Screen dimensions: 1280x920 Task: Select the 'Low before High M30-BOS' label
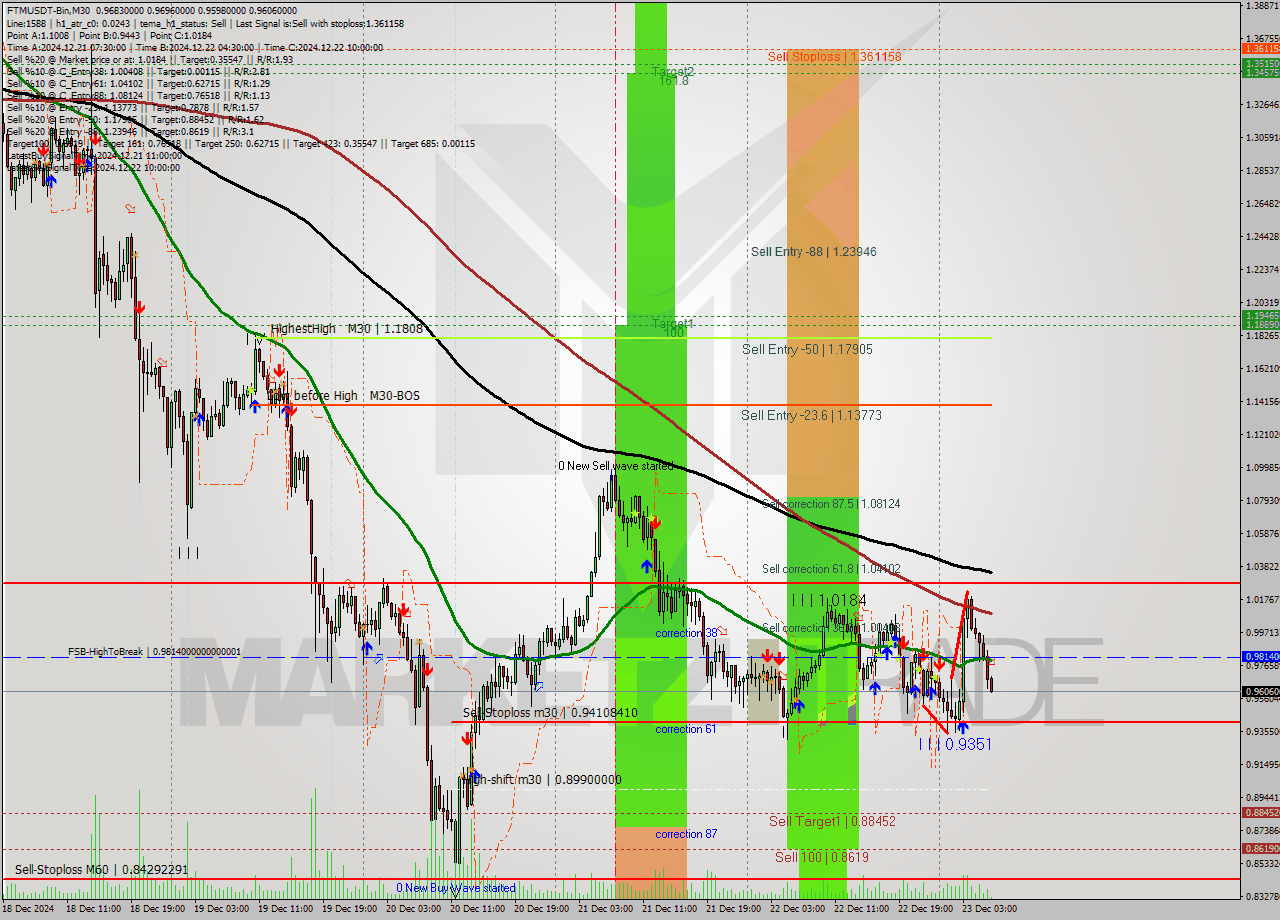click(x=343, y=396)
